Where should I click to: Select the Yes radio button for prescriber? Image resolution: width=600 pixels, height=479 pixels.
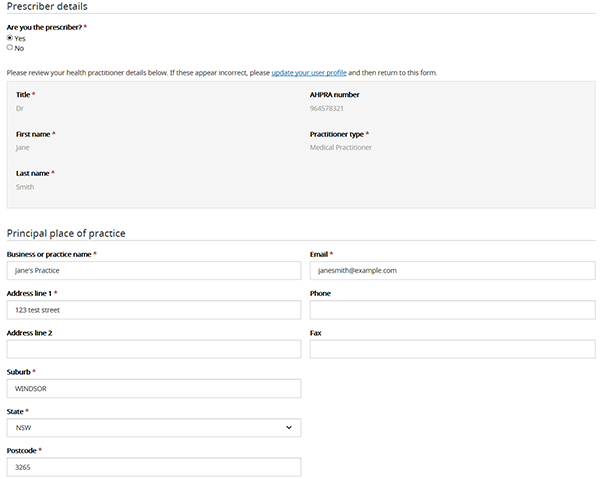coord(10,38)
